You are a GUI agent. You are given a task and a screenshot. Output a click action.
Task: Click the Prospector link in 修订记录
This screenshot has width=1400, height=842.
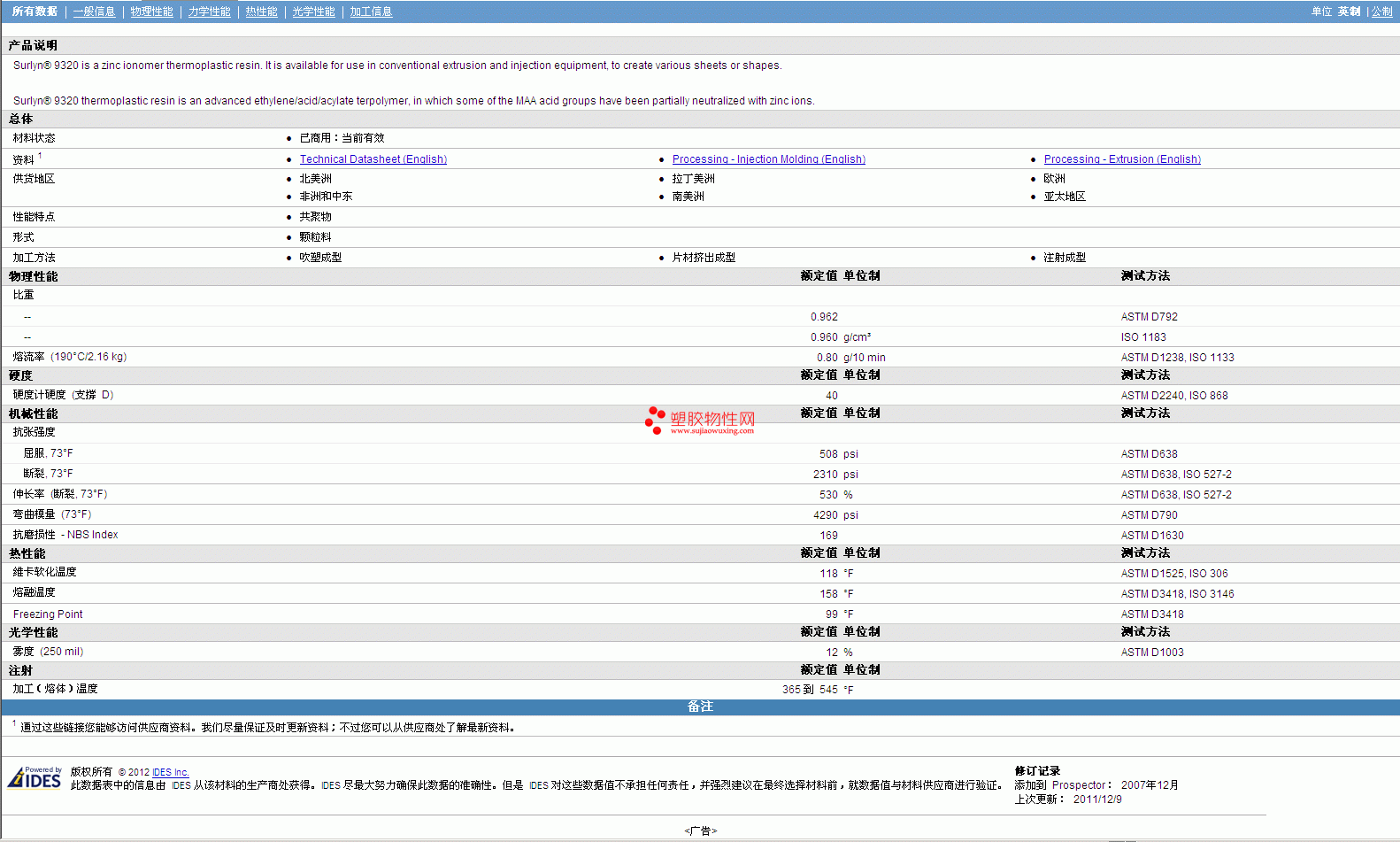(x=1079, y=785)
